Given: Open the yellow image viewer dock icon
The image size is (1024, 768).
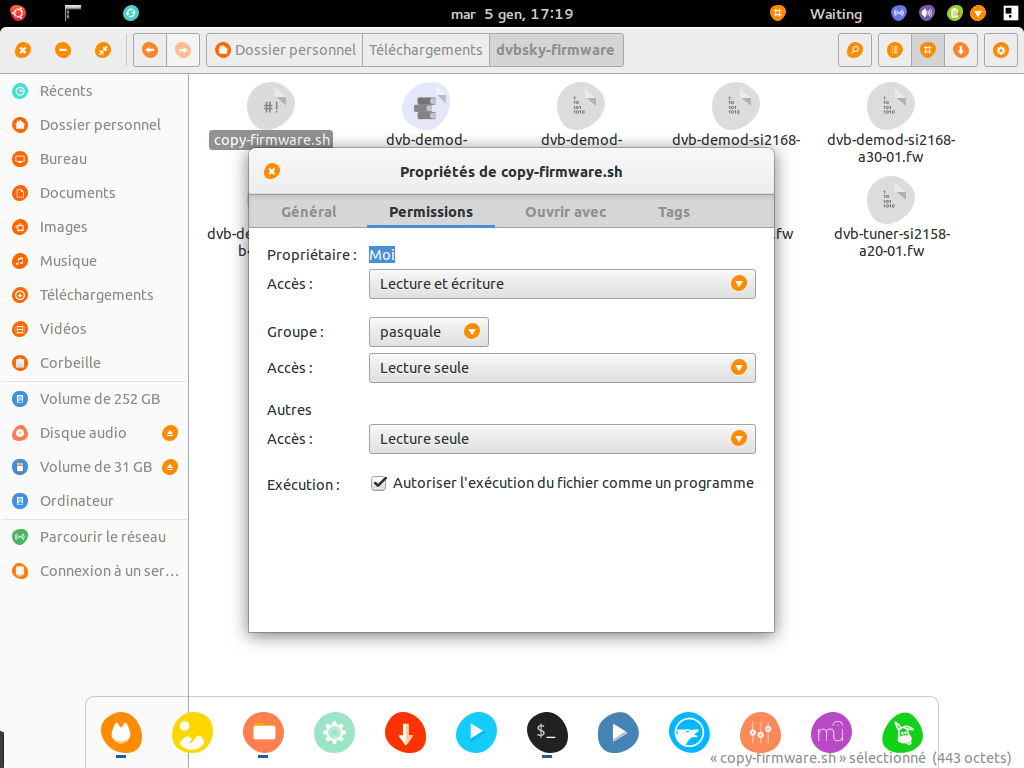Looking at the screenshot, I should click(x=193, y=733).
